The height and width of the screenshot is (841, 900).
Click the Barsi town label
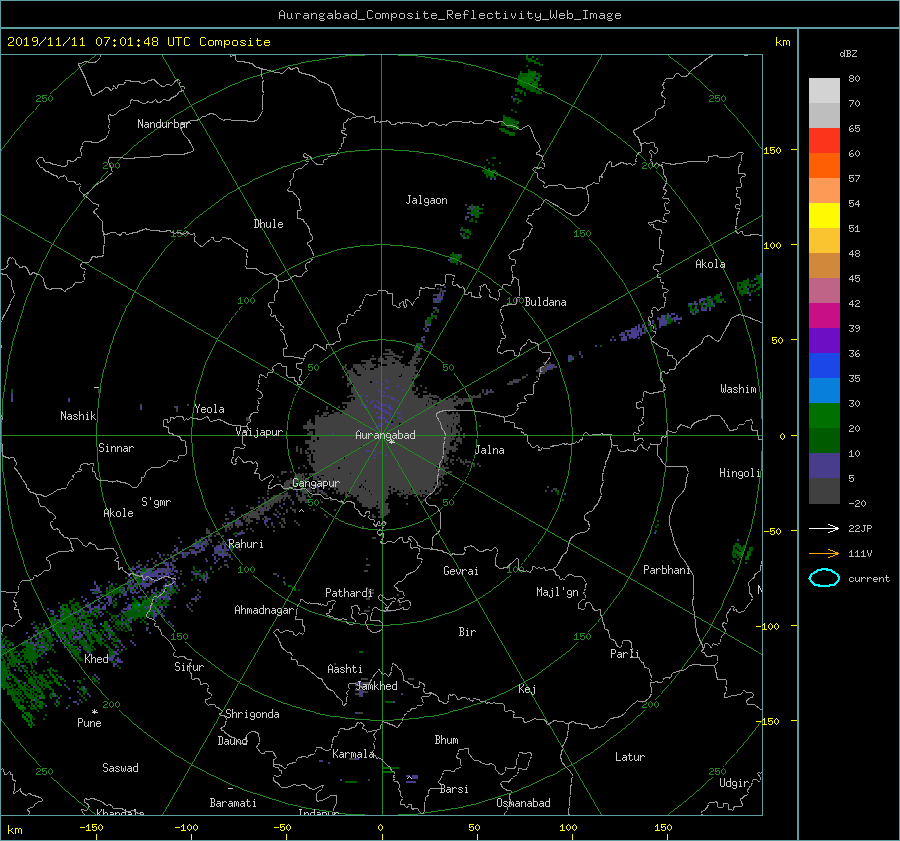[454, 789]
